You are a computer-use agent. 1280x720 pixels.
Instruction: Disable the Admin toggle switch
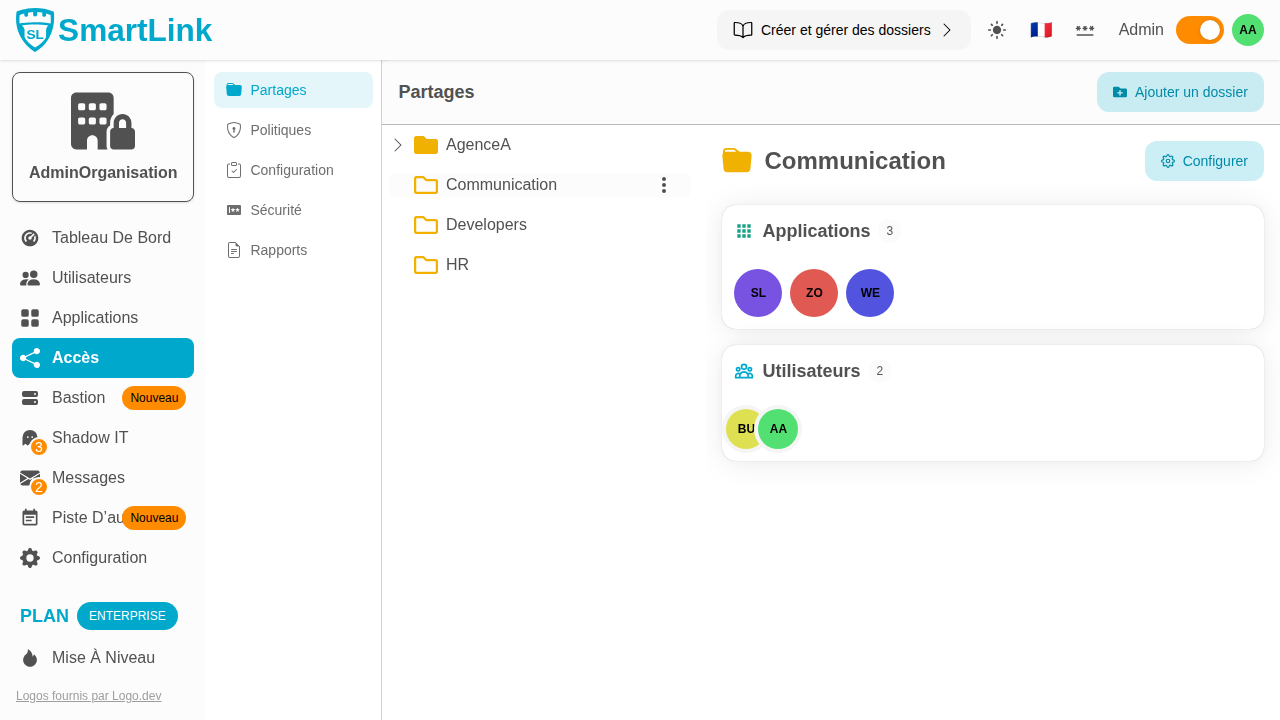pos(1199,30)
